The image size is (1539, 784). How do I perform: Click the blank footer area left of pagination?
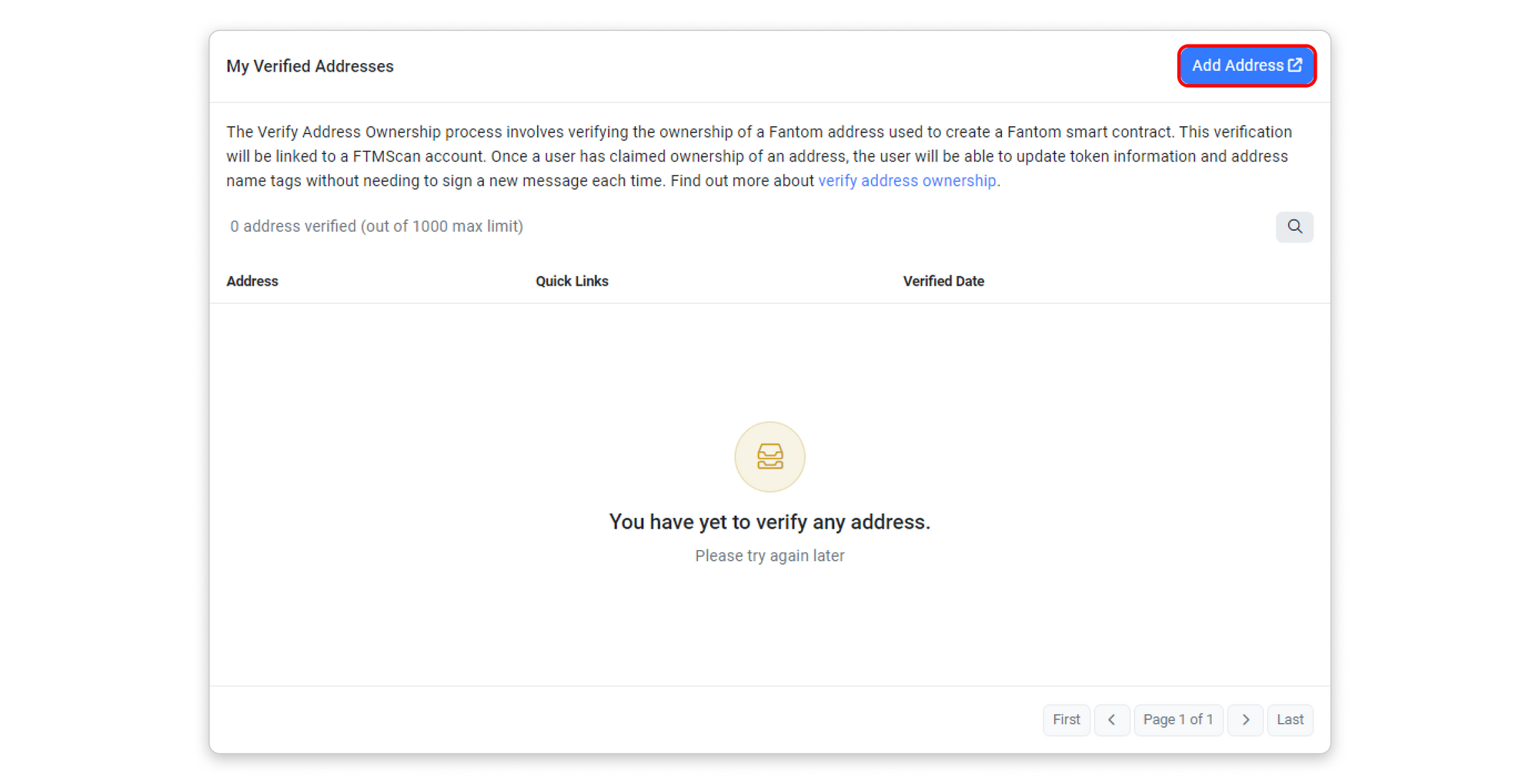click(616, 720)
